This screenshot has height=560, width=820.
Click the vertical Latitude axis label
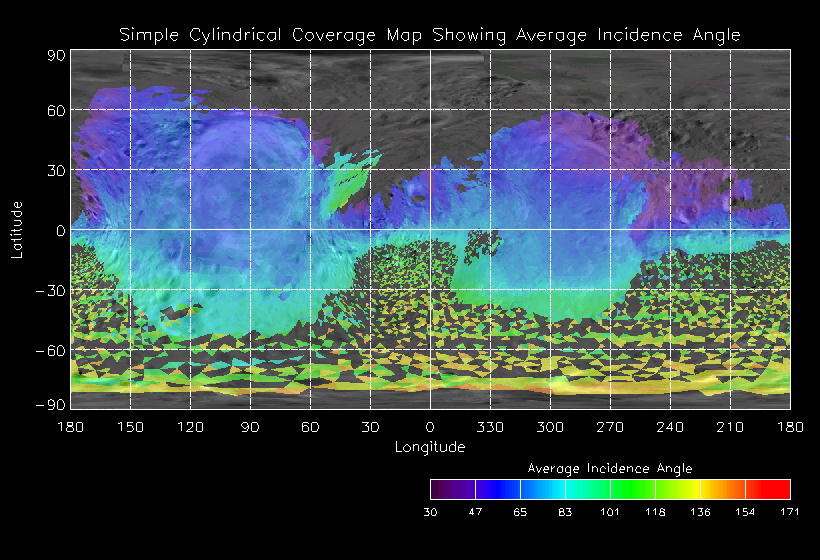coord(17,229)
